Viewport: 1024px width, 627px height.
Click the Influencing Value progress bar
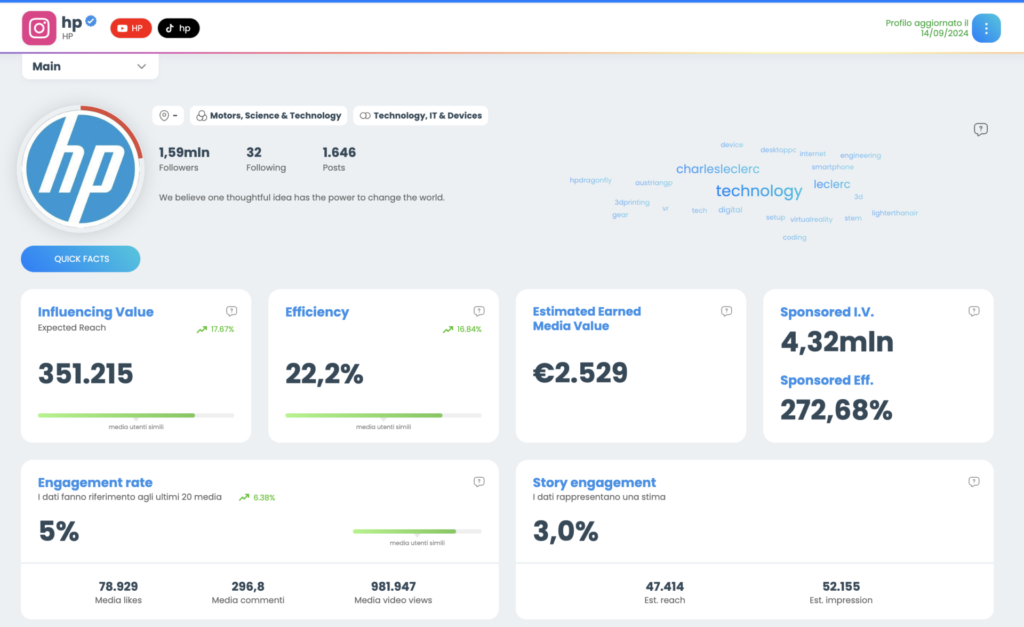[x=136, y=415]
